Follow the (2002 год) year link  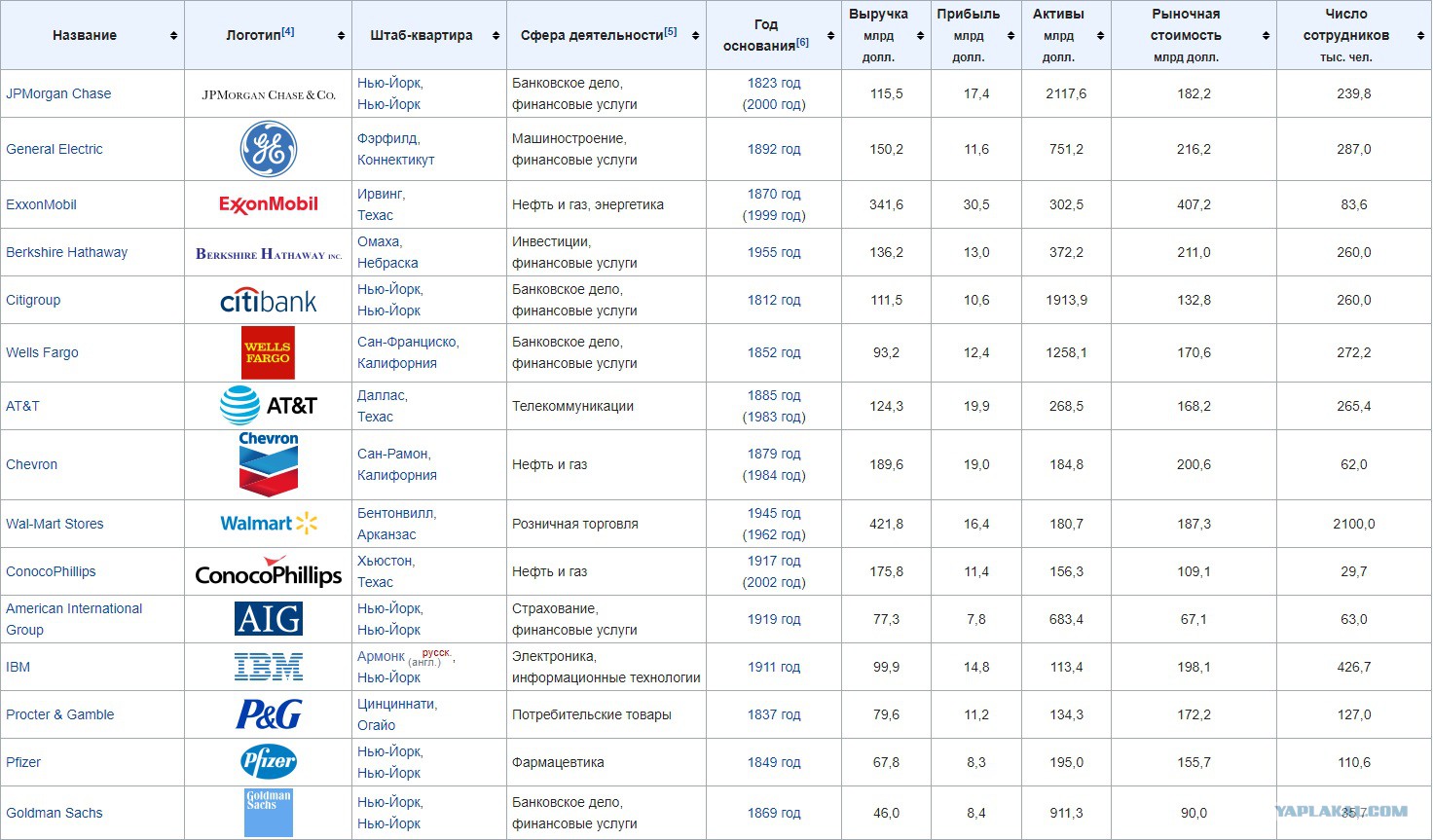(774, 582)
